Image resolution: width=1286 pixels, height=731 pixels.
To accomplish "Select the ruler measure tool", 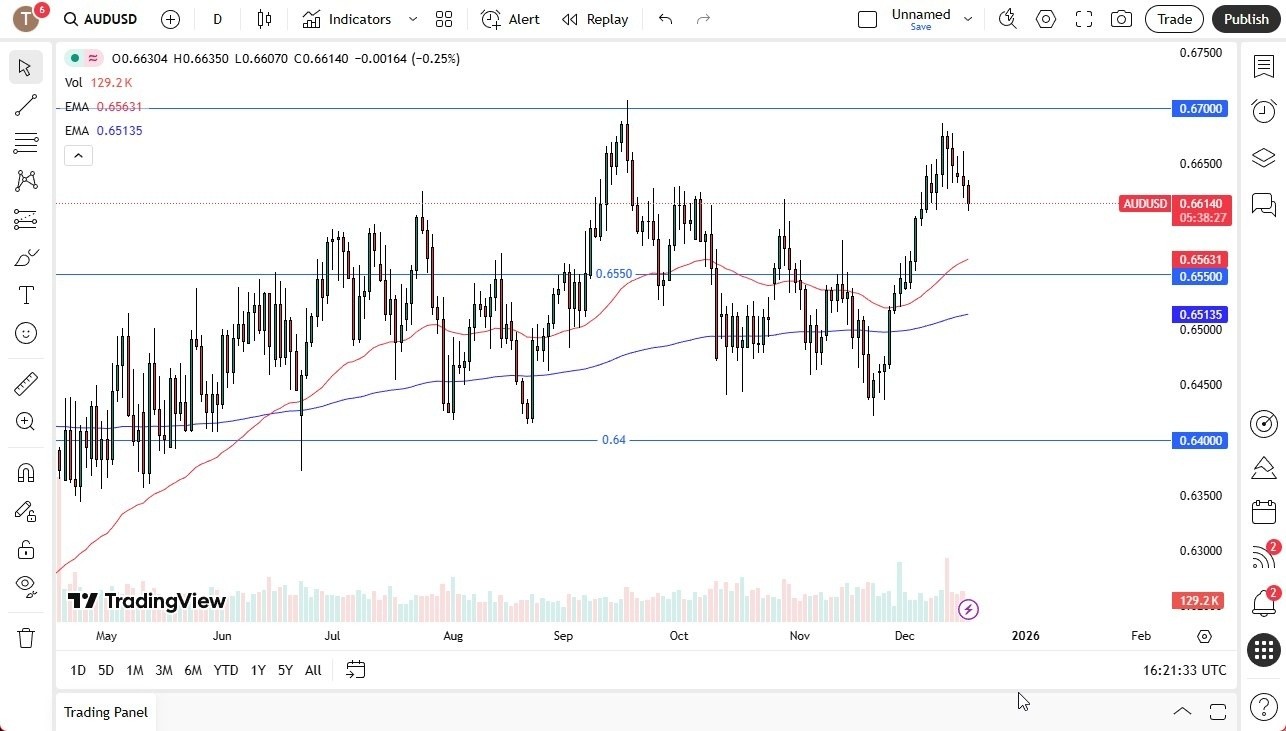I will pyautogui.click(x=26, y=384).
